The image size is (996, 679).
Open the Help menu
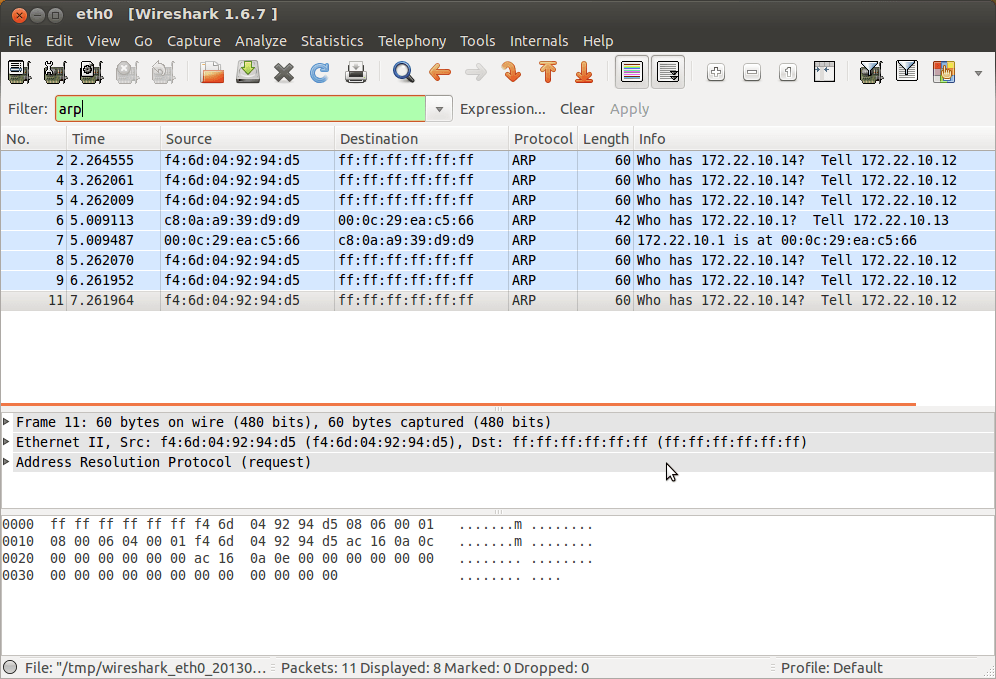(x=598, y=41)
